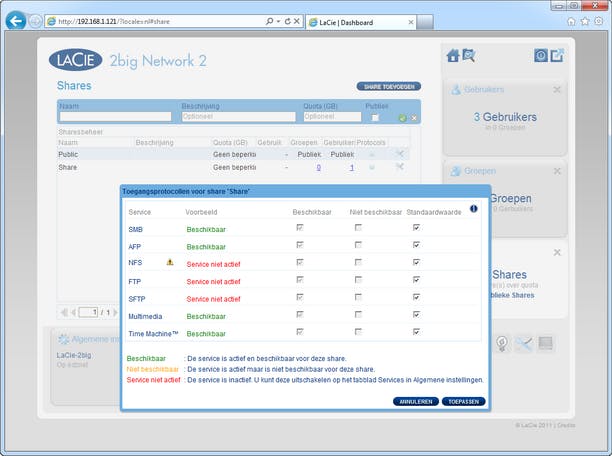This screenshot has width=612, height=456.
Task: Close the Groepen widget
Action: click(x=557, y=171)
